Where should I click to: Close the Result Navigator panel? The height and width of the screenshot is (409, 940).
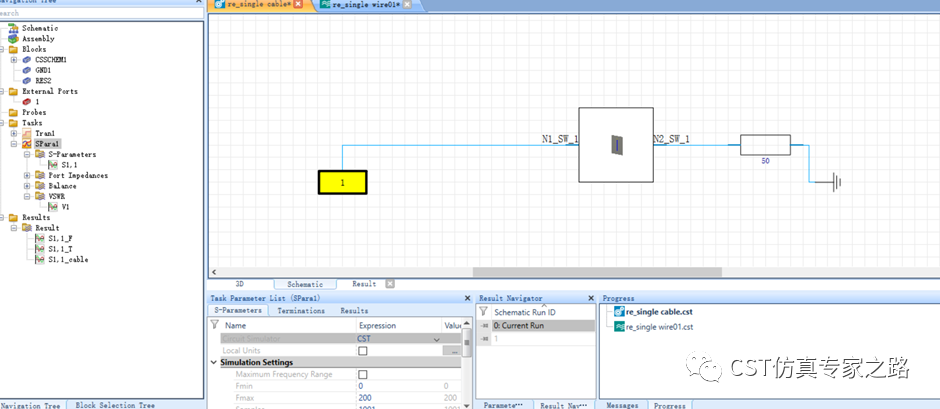click(590, 298)
